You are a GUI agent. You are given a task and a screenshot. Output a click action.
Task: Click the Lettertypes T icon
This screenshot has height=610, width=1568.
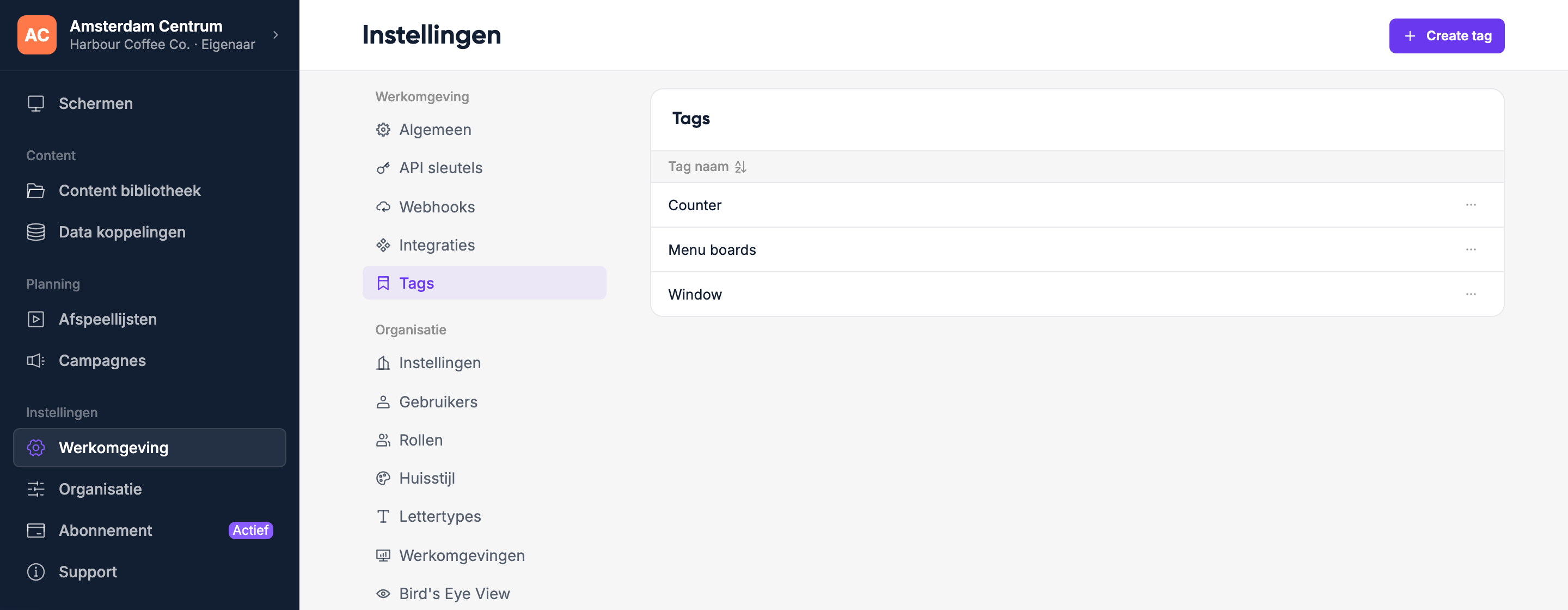pyautogui.click(x=383, y=516)
